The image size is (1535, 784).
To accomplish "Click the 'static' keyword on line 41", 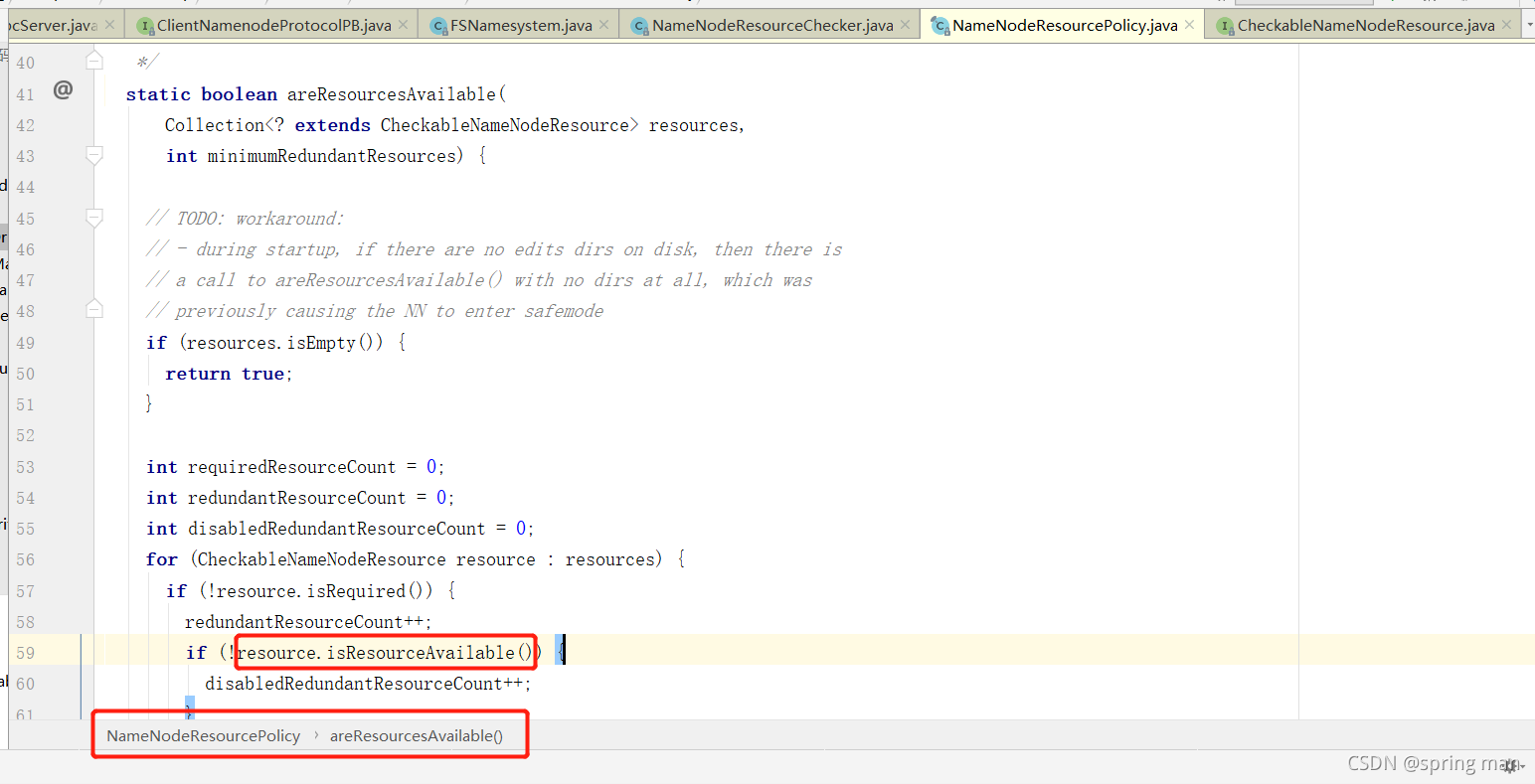I will point(158,94).
